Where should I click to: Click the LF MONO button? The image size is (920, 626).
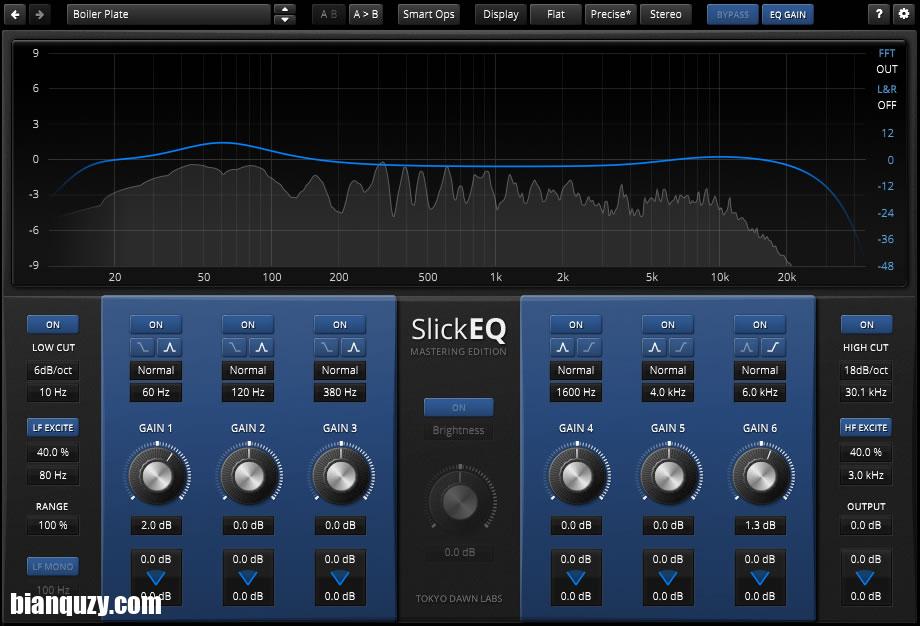point(53,566)
